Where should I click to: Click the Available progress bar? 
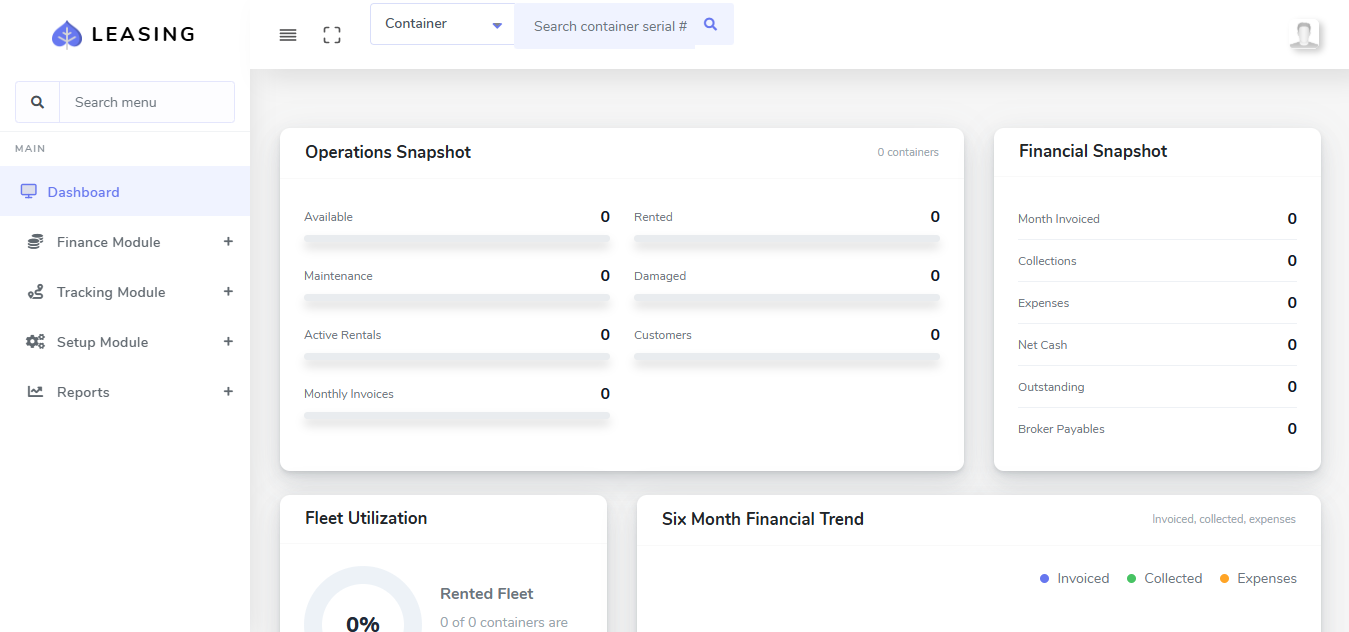[x=457, y=240]
